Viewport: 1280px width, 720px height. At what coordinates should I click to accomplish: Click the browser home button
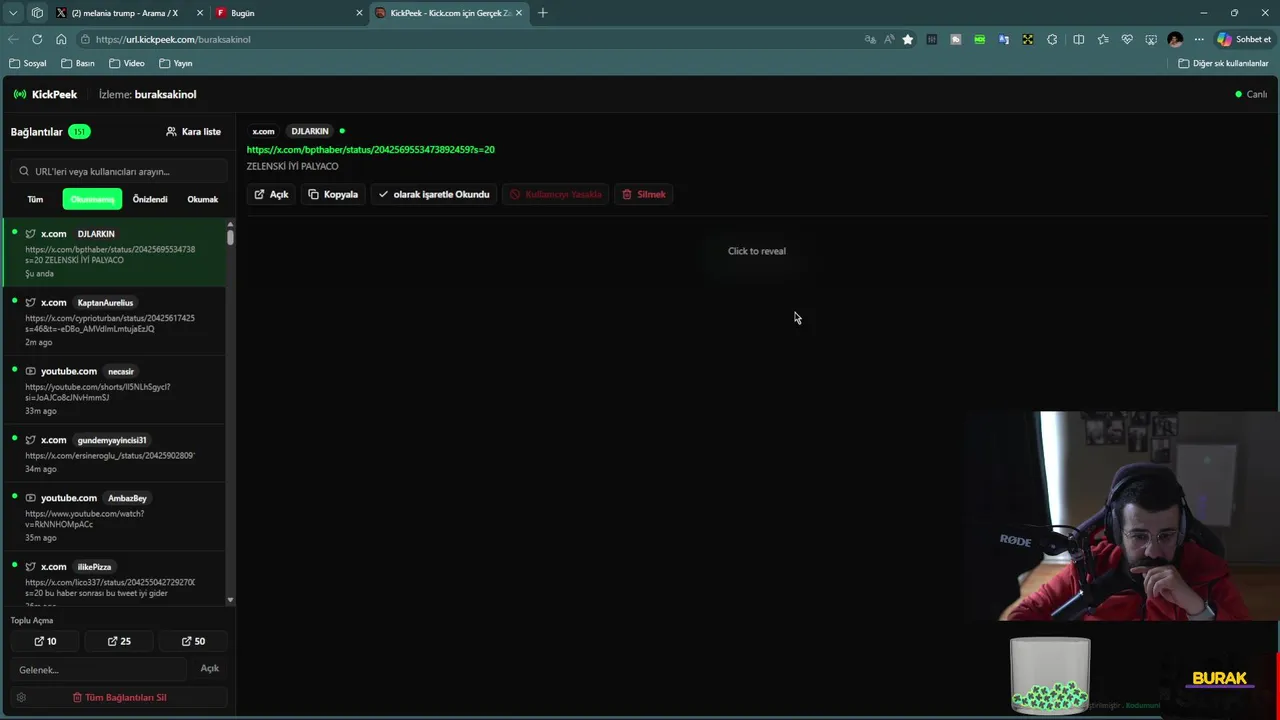[61, 39]
